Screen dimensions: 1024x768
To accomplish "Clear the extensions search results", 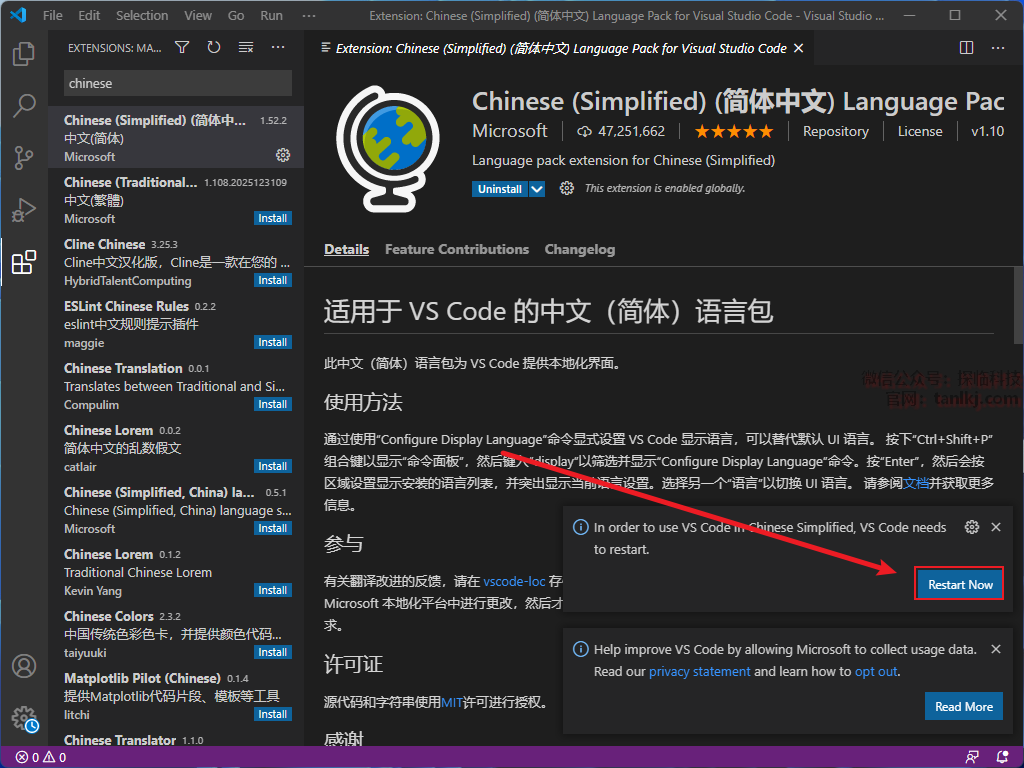I will 246,48.
